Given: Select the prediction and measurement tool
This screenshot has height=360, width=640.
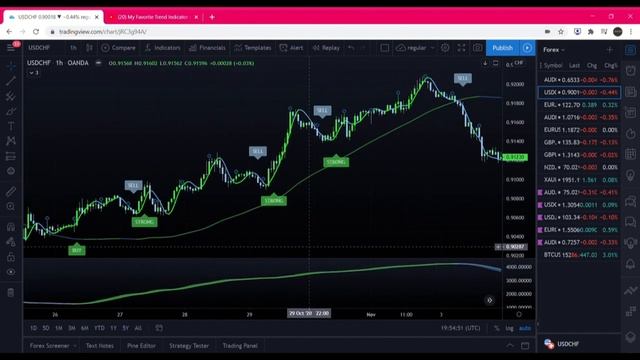Looking at the screenshot, I should click(x=11, y=156).
